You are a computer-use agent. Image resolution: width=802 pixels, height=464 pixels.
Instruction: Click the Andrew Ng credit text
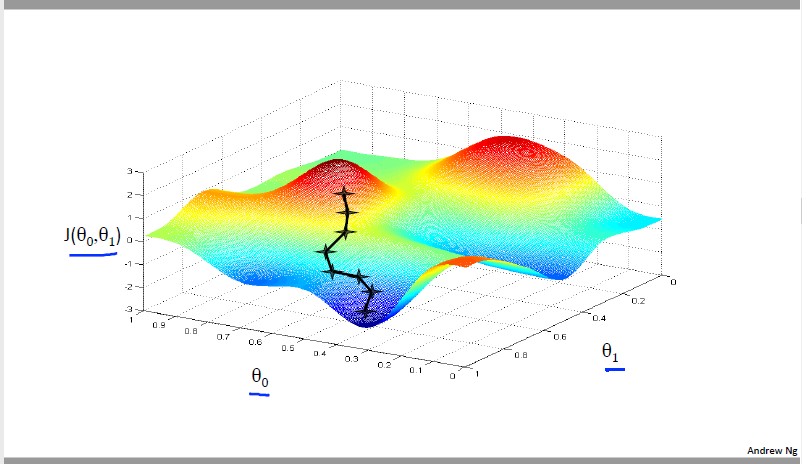pyautogui.click(x=772, y=451)
